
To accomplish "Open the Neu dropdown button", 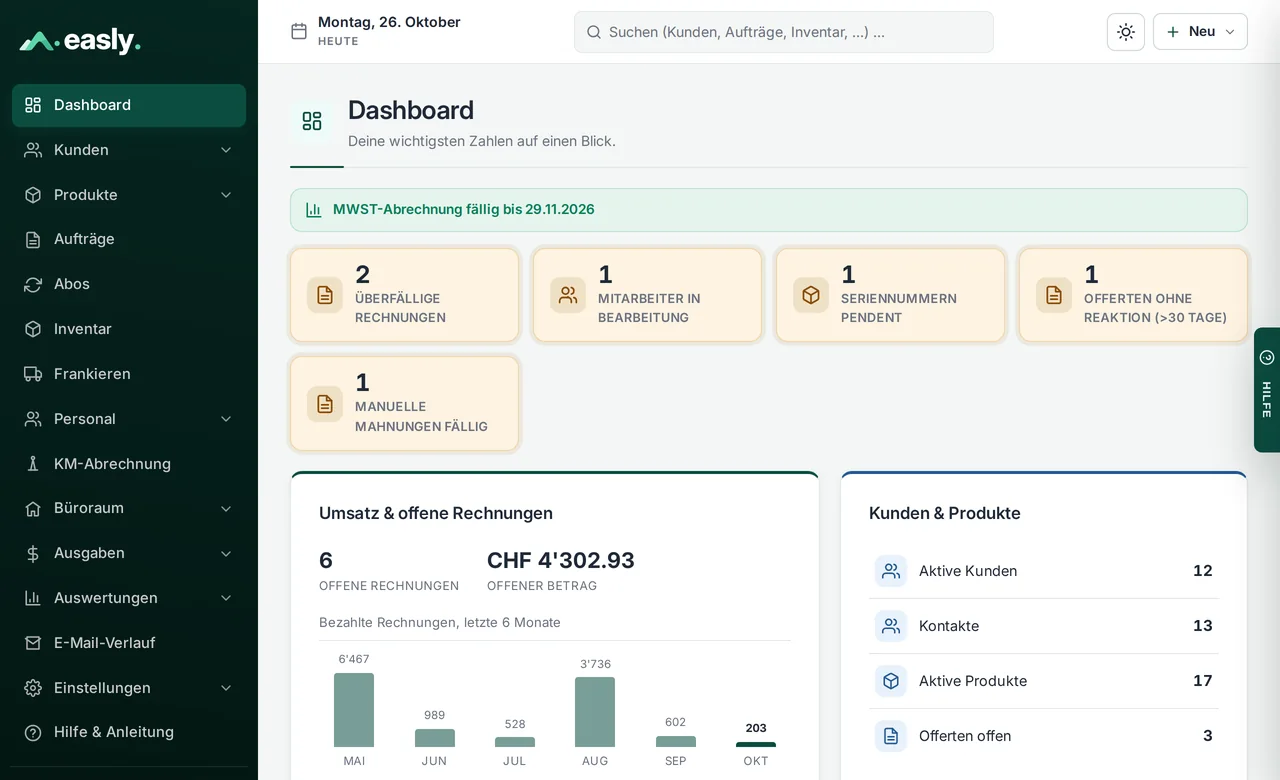I will click(1200, 32).
